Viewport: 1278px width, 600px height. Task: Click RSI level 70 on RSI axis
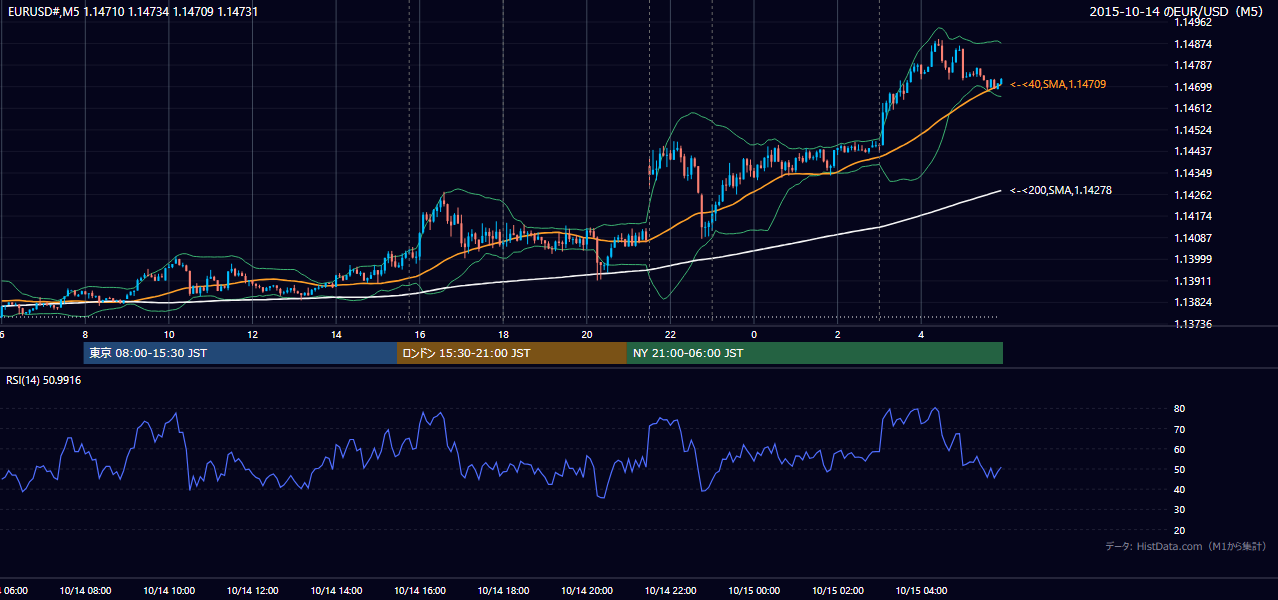(x=1179, y=429)
